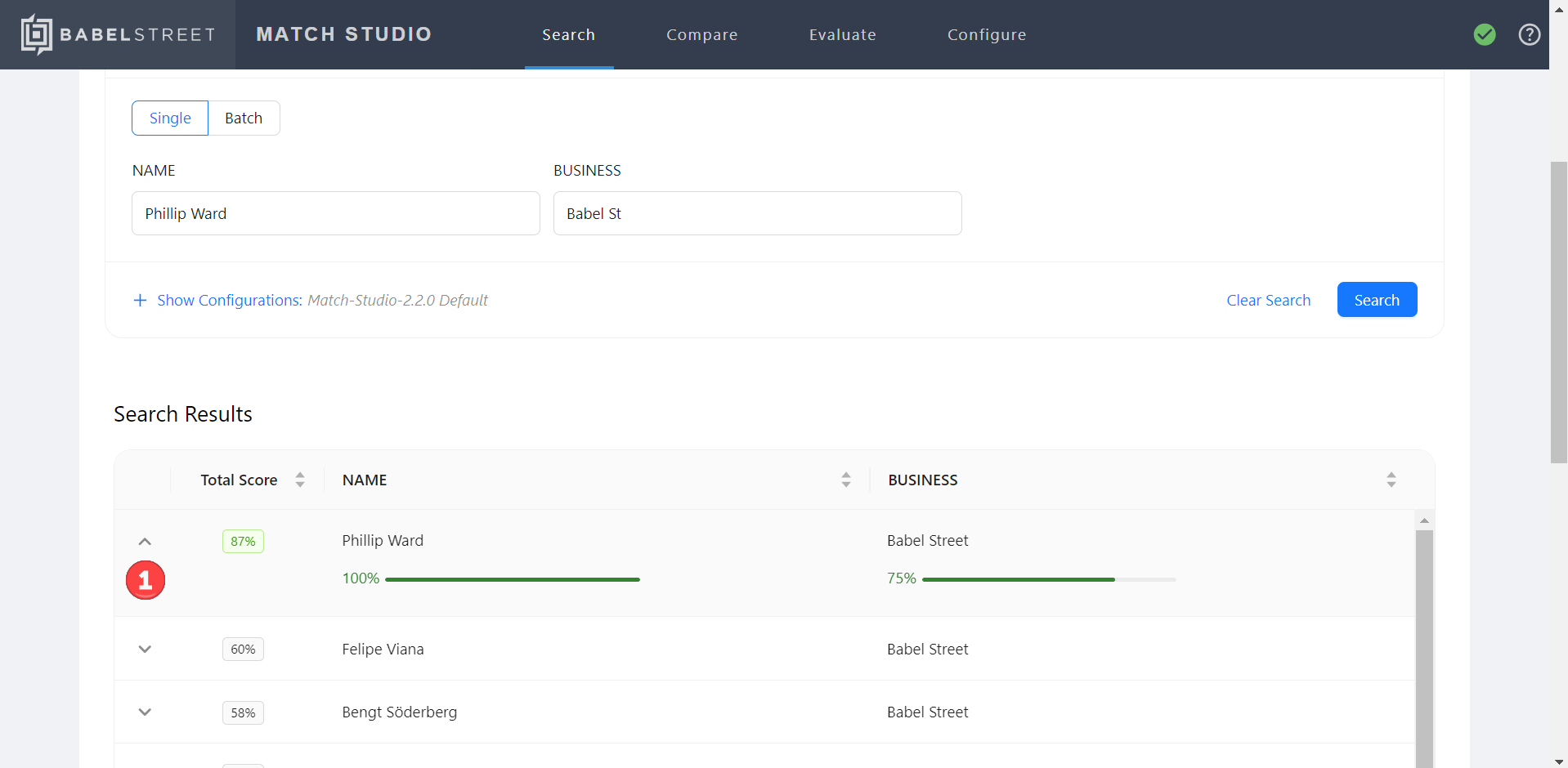The width and height of the screenshot is (1568, 768).
Task: Click the 87% total score badge
Action: pos(243,541)
